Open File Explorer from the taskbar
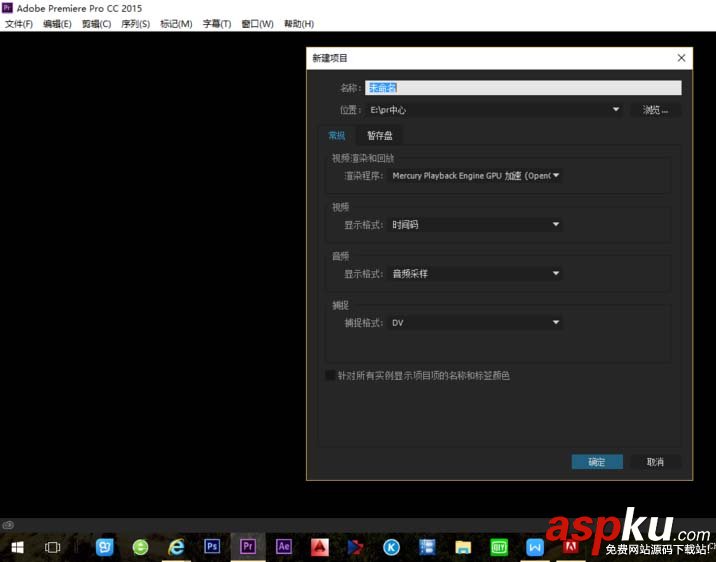Screen dimensions: 716x562 tap(463, 547)
